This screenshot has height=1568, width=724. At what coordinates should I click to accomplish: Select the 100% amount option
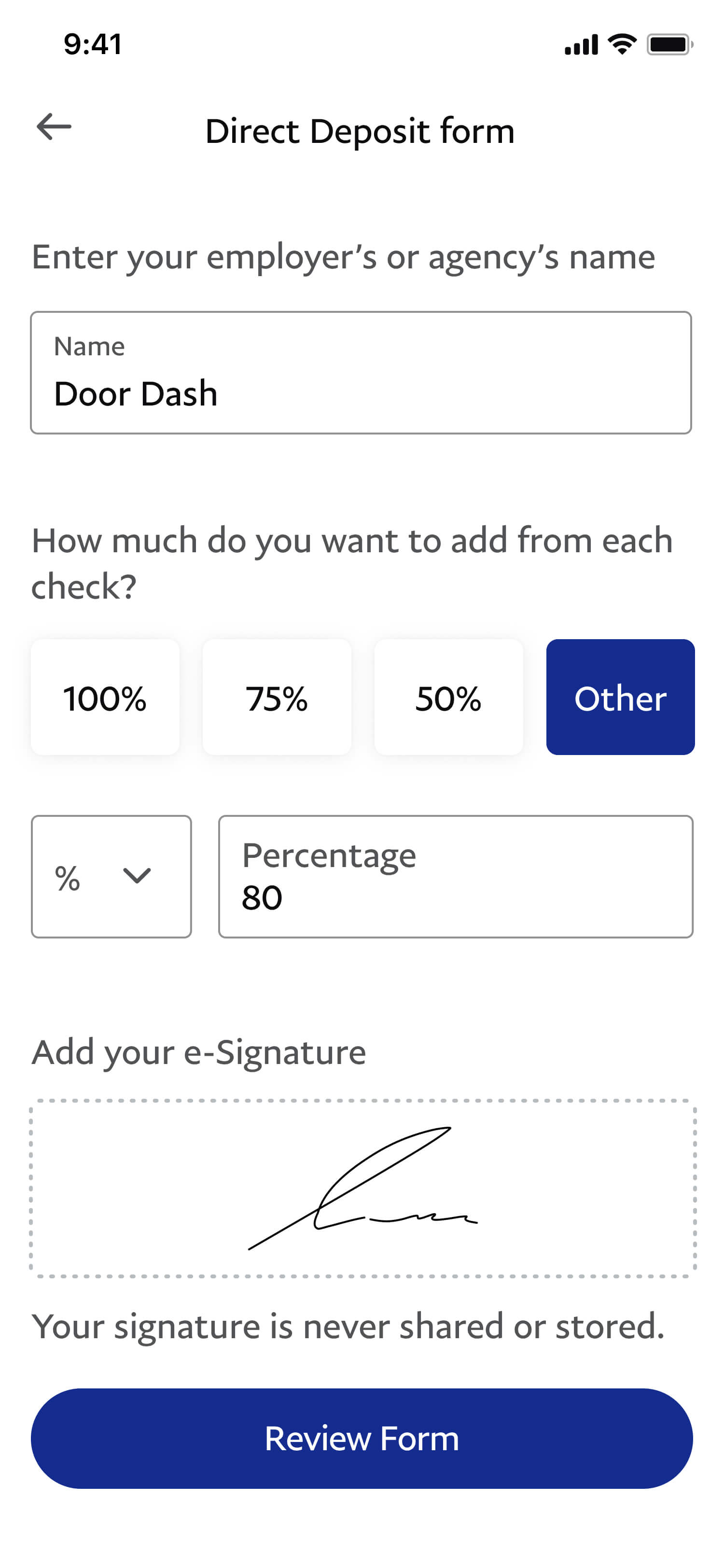[x=105, y=697]
